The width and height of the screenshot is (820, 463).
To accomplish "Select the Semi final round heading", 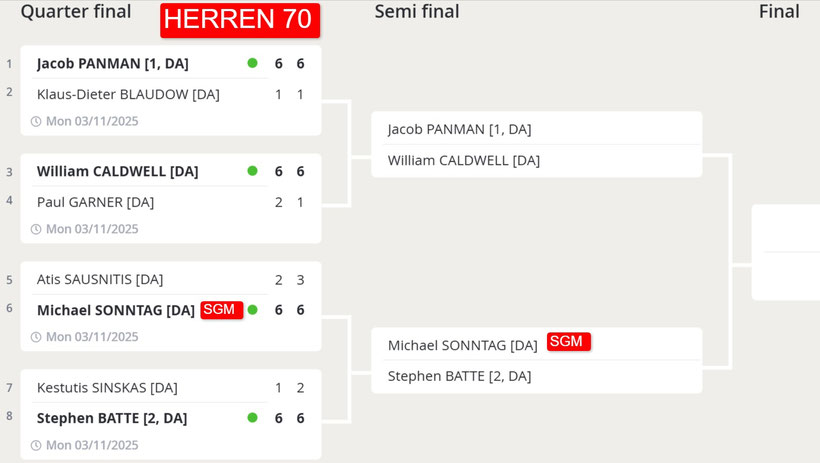I will tap(417, 12).
